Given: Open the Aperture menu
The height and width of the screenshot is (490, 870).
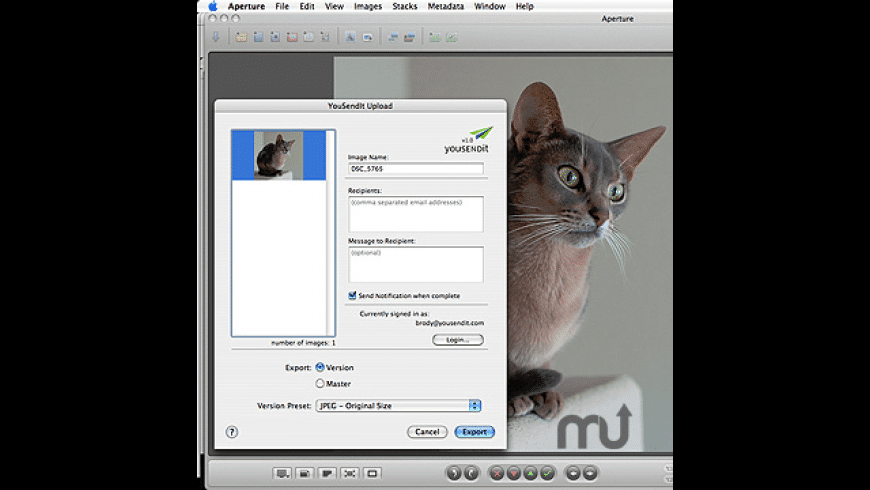Looking at the screenshot, I should tap(246, 6).
